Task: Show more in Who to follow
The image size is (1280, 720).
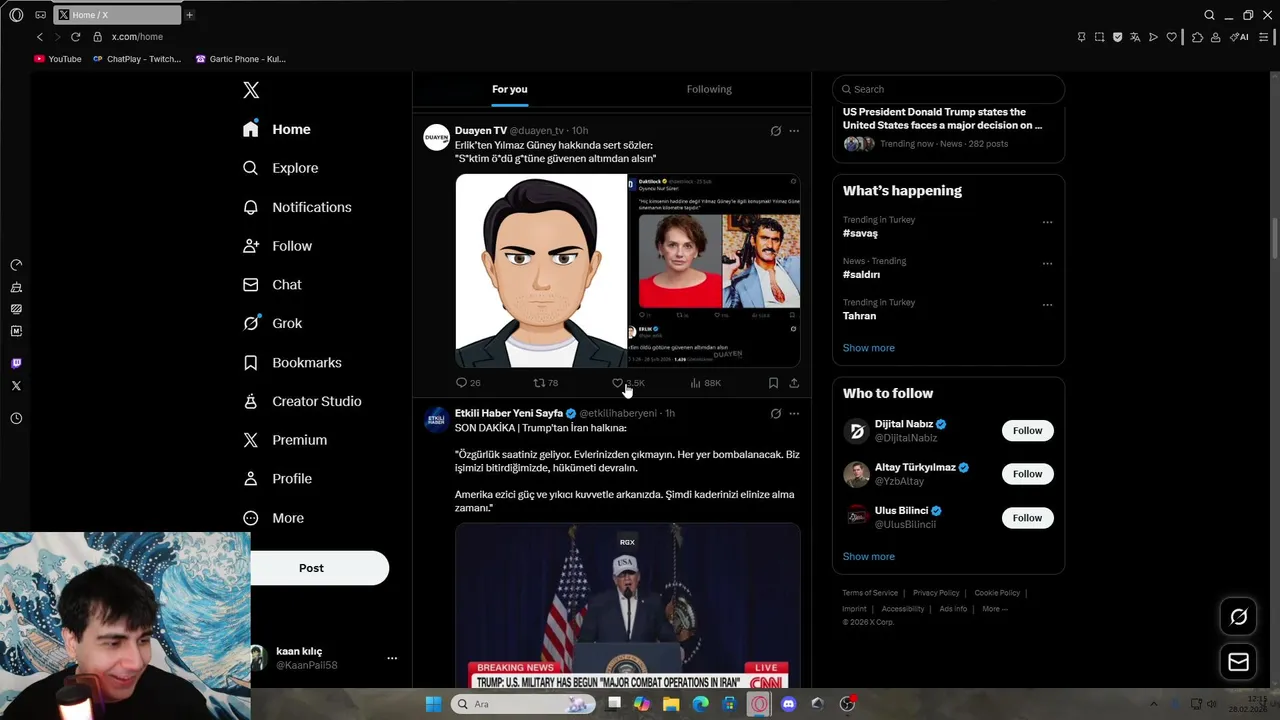Action: pos(868,557)
